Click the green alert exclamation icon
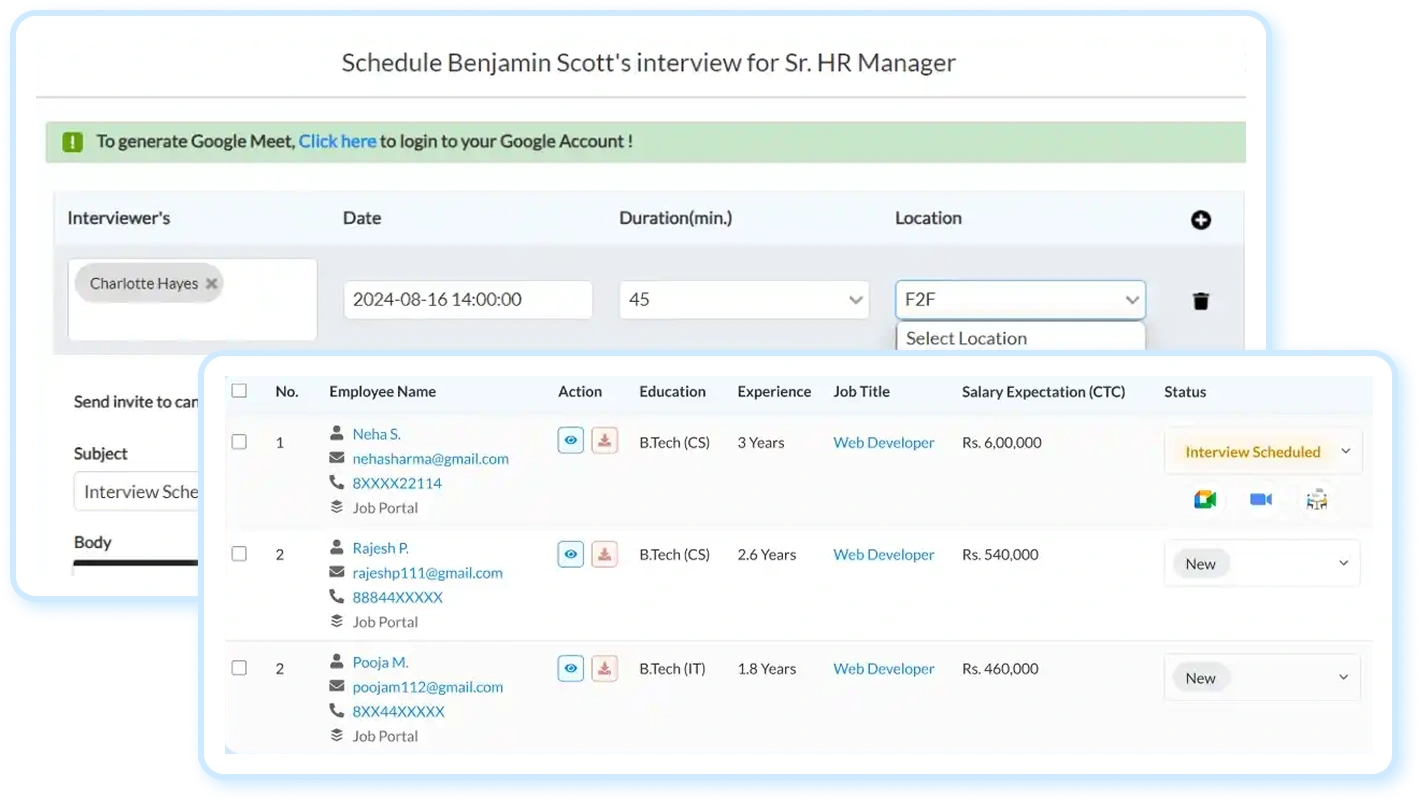The width and height of the screenshot is (1420, 802). pyautogui.click(x=72, y=142)
